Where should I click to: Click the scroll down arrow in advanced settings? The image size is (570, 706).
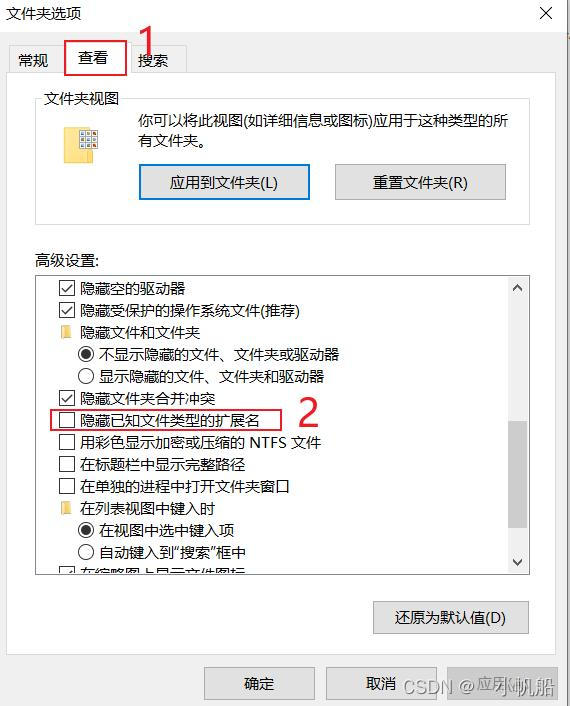pyautogui.click(x=517, y=562)
